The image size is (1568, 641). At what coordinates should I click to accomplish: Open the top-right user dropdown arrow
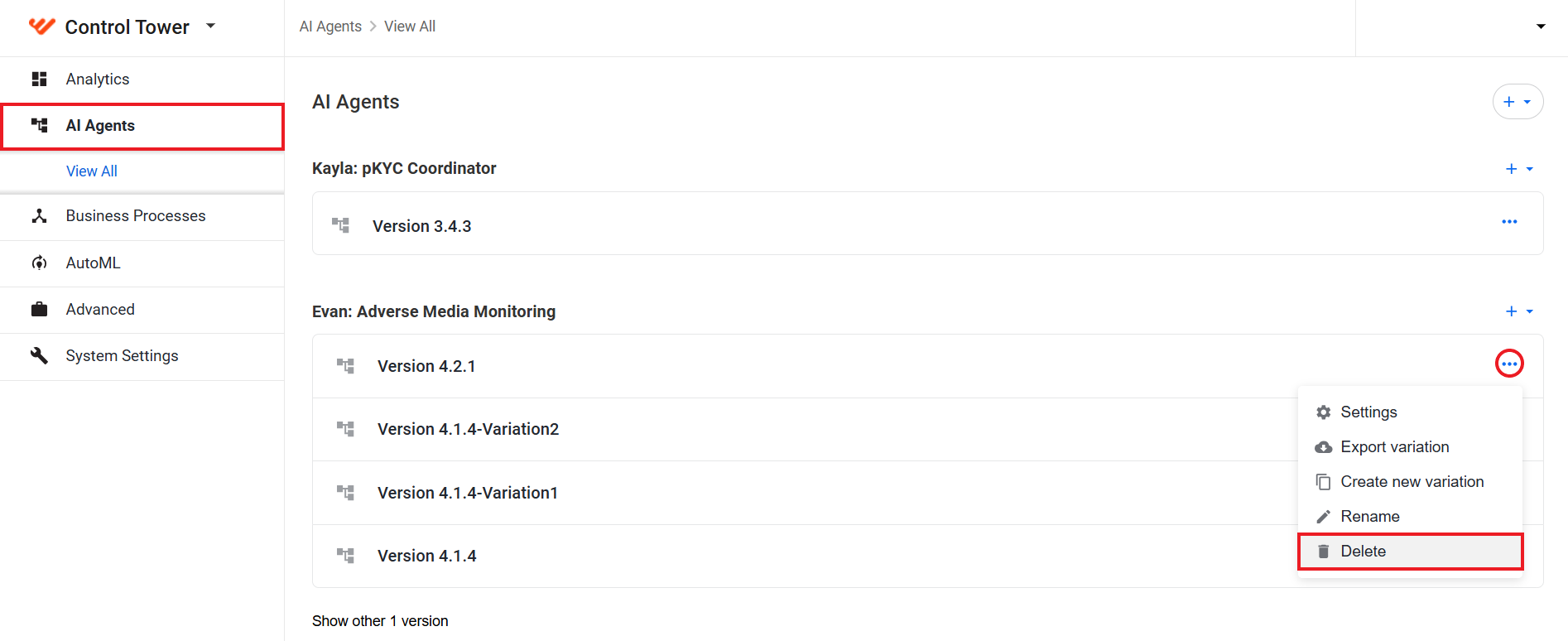(1541, 27)
